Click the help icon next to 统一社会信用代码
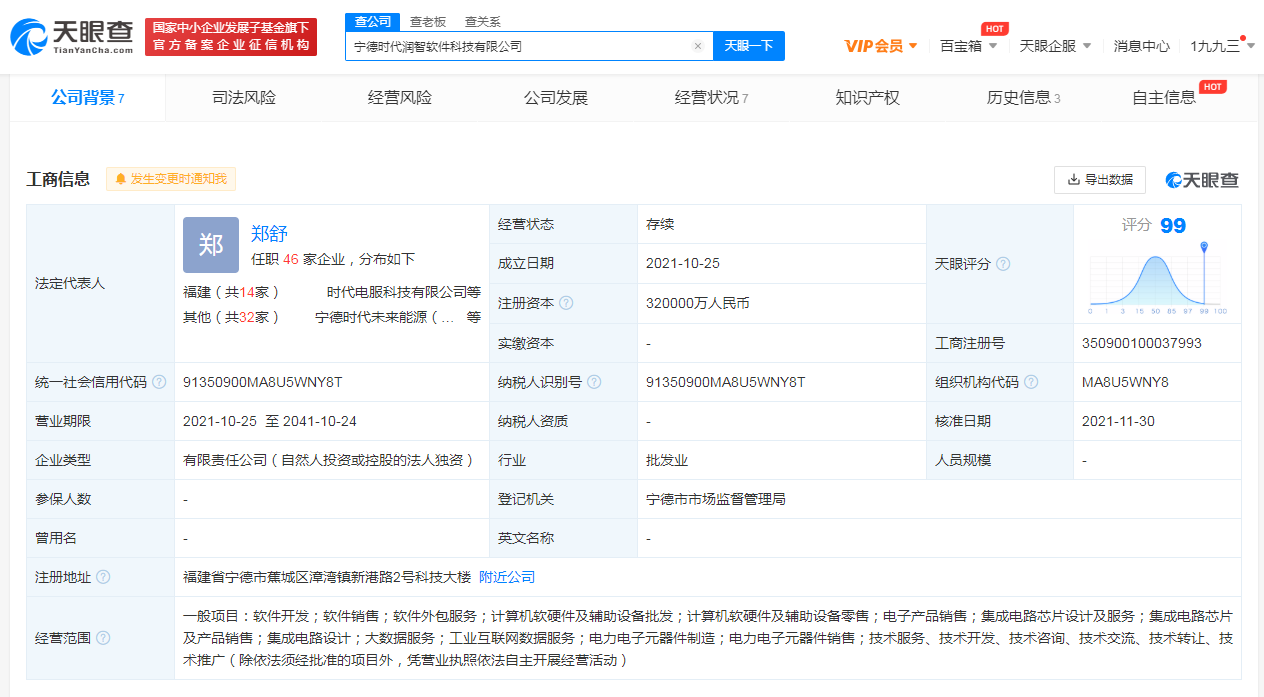Image resolution: width=1264 pixels, height=697 pixels. pos(159,382)
